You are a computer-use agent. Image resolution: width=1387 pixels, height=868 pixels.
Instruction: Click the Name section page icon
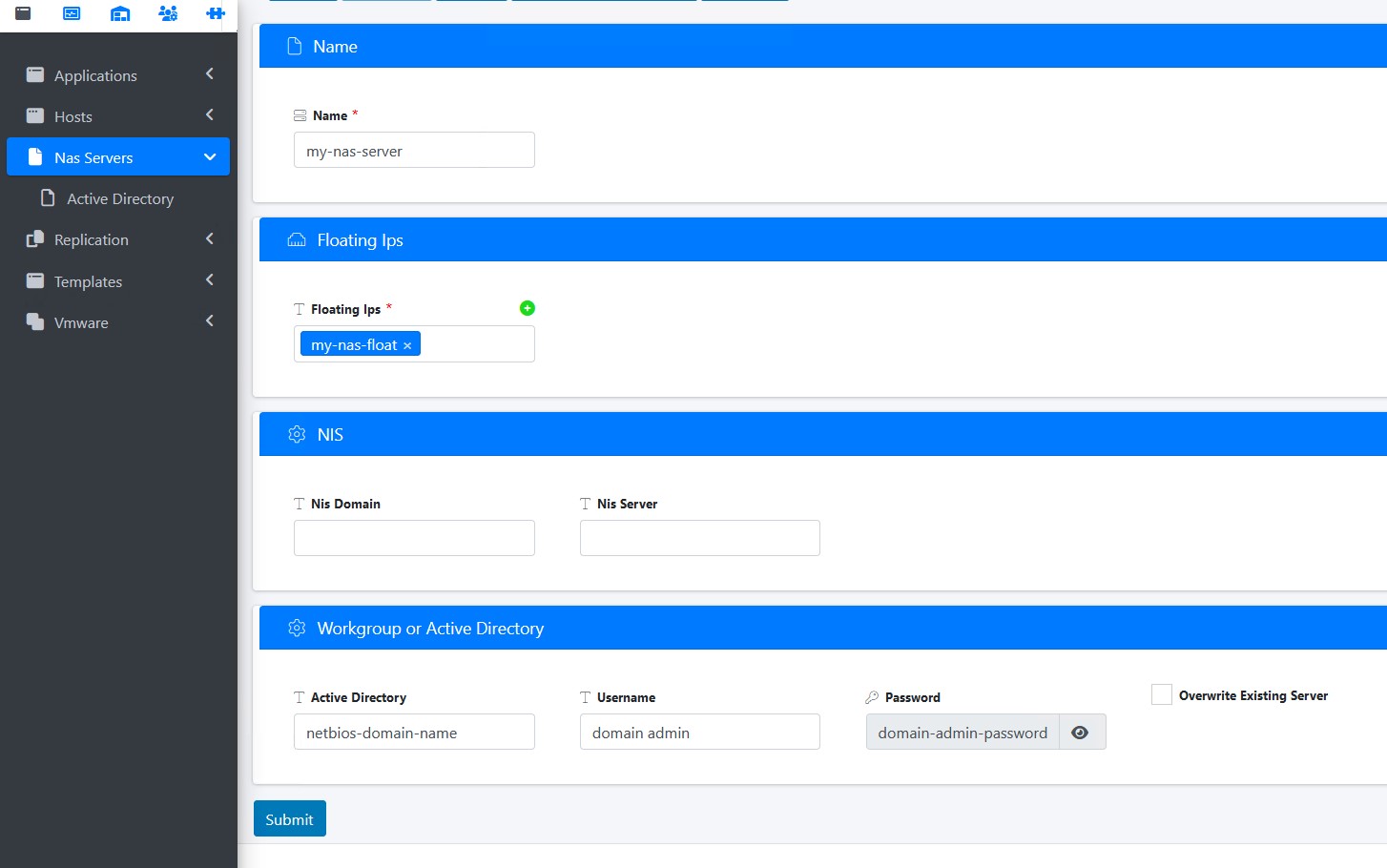tap(295, 46)
